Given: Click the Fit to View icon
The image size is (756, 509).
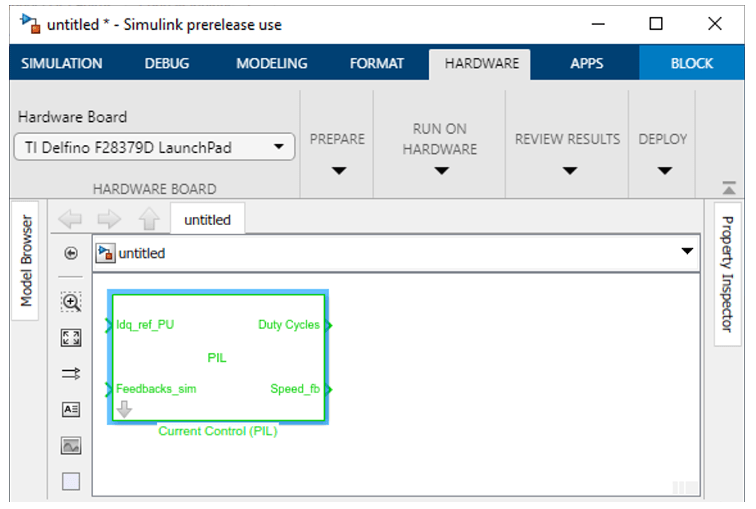Looking at the screenshot, I should tap(71, 338).
